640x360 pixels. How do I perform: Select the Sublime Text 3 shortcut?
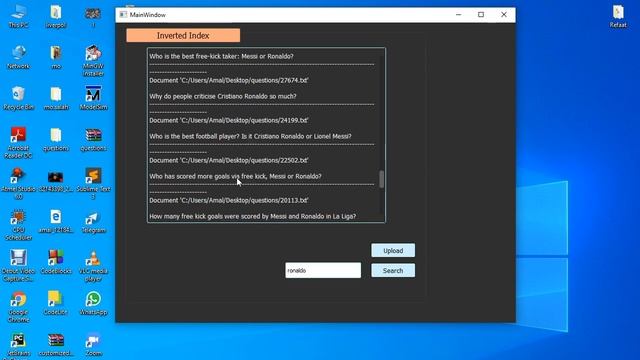[93, 184]
